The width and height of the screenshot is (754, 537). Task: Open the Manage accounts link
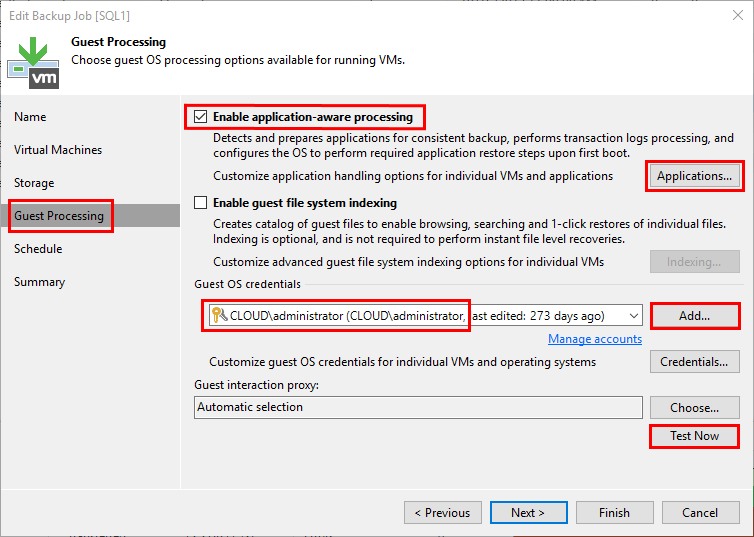[594, 340]
